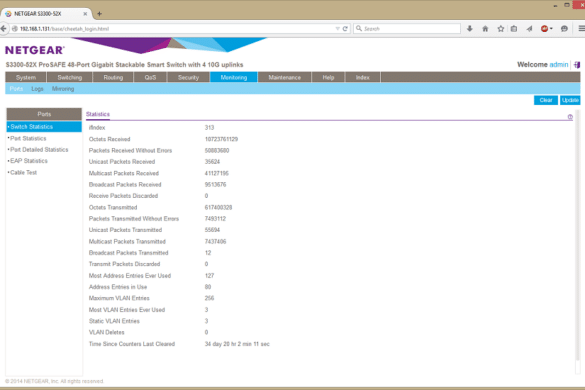Viewport: 585px width, 390px height.
Task: Open the QoS menu tab
Action: (150, 77)
